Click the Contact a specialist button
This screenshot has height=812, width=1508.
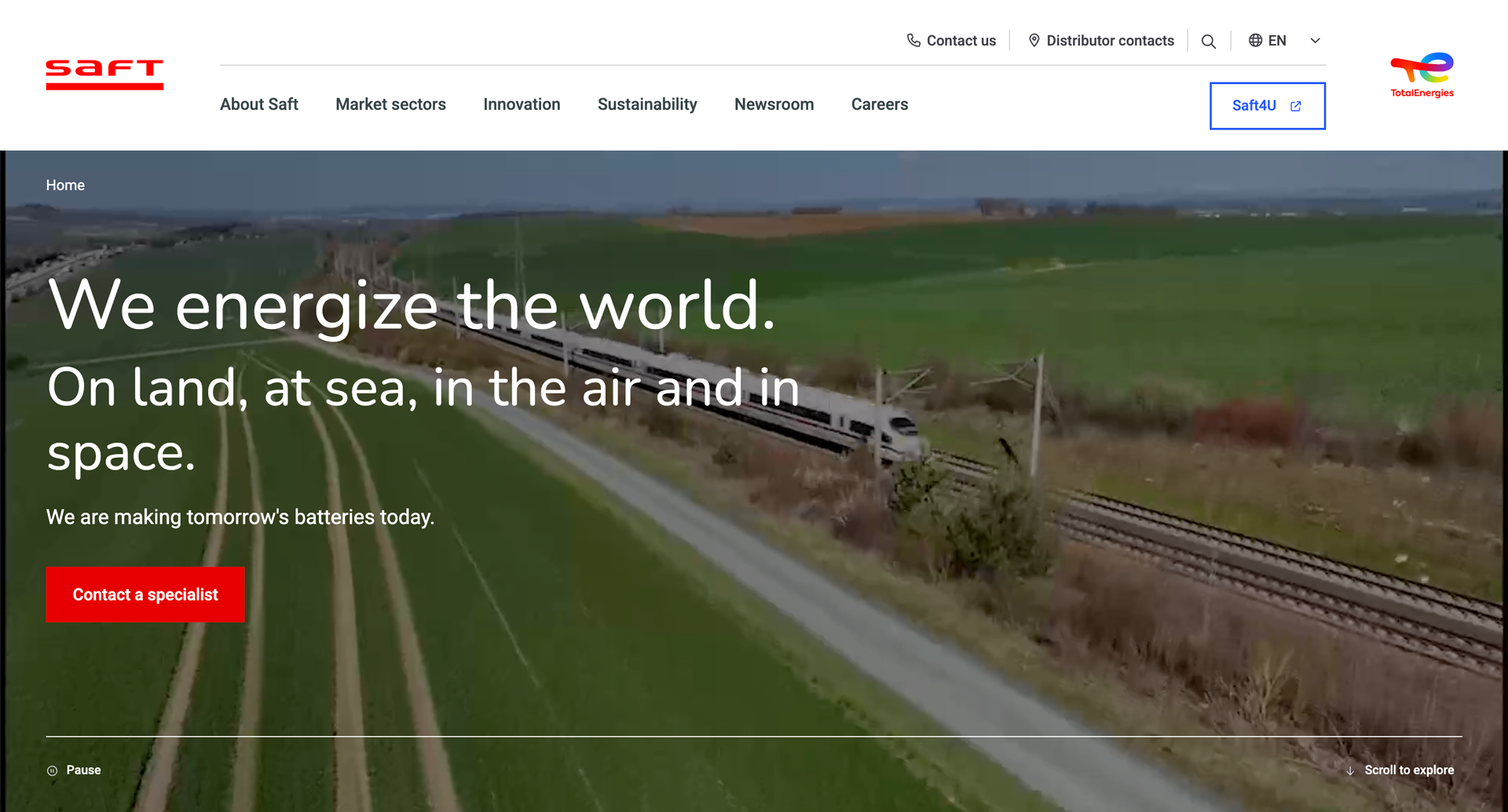pyautogui.click(x=145, y=594)
